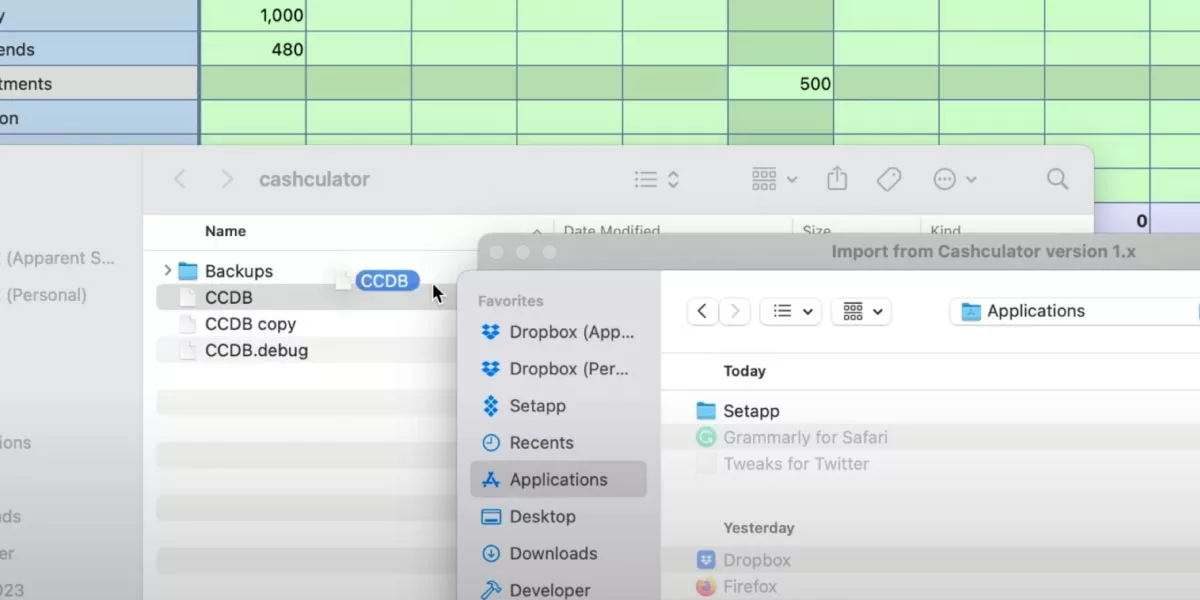Open Dropbox (App...) in the import dialog sidebar
1200x600 pixels.
tap(558, 332)
